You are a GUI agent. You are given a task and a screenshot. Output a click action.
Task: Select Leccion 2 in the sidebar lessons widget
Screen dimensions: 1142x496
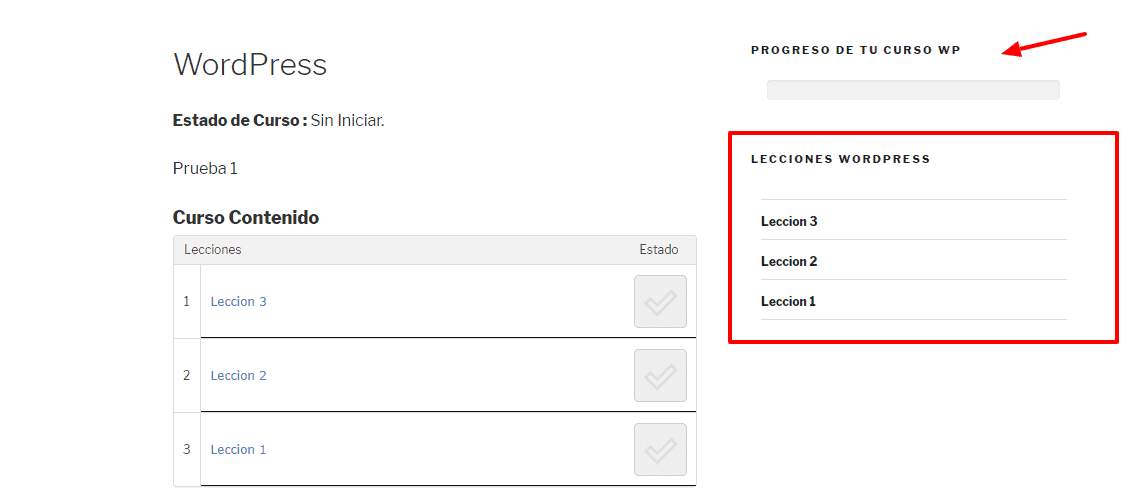pyautogui.click(x=789, y=261)
